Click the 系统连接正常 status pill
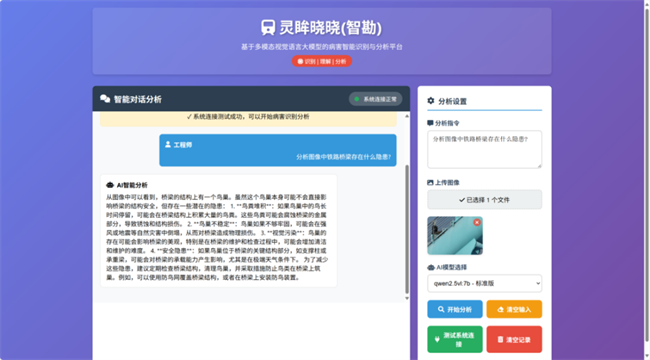 pyautogui.click(x=375, y=99)
